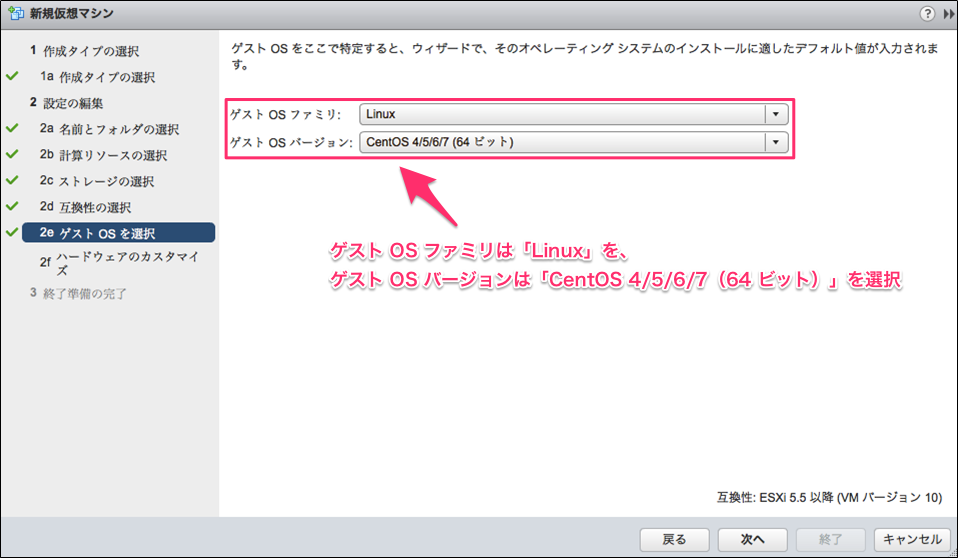Screen dimensions: 958x558
Task: Go to step 2f ハードウェアのカスタマイズ
Action: (x=120, y=263)
